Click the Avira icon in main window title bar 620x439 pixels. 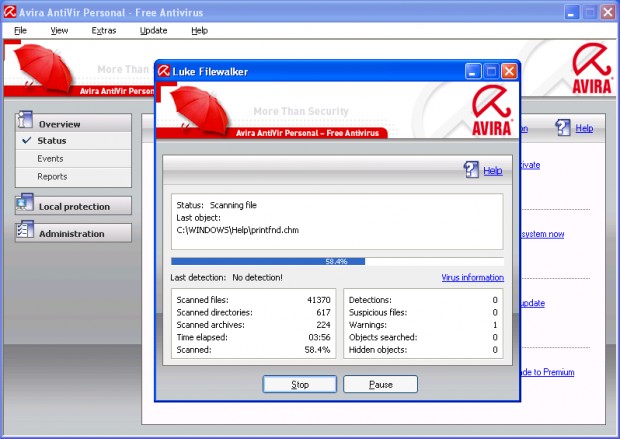pos(9,12)
